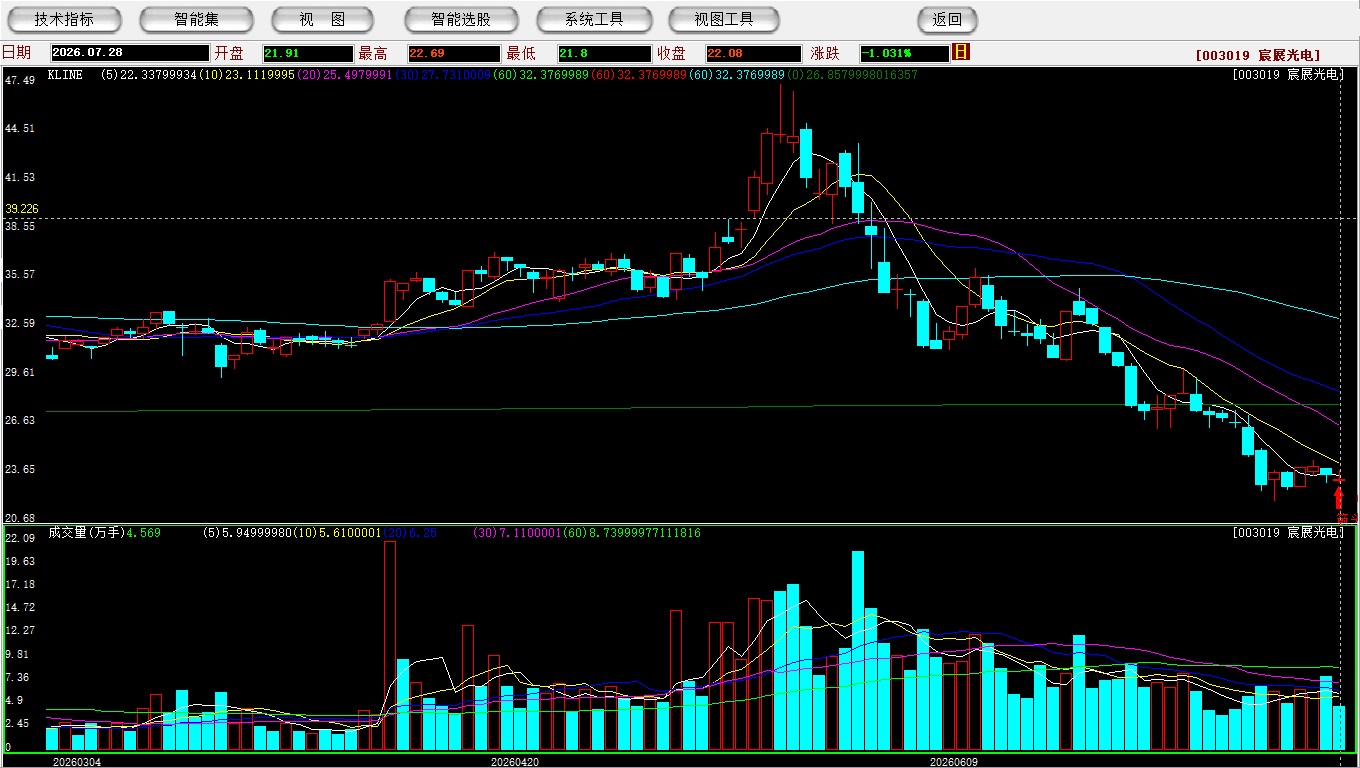Select the 开盘 value 21.91

click(x=308, y=53)
